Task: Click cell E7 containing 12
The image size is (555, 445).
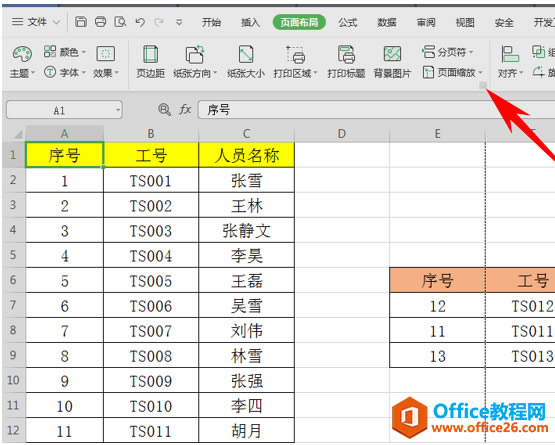Action: pos(437,305)
